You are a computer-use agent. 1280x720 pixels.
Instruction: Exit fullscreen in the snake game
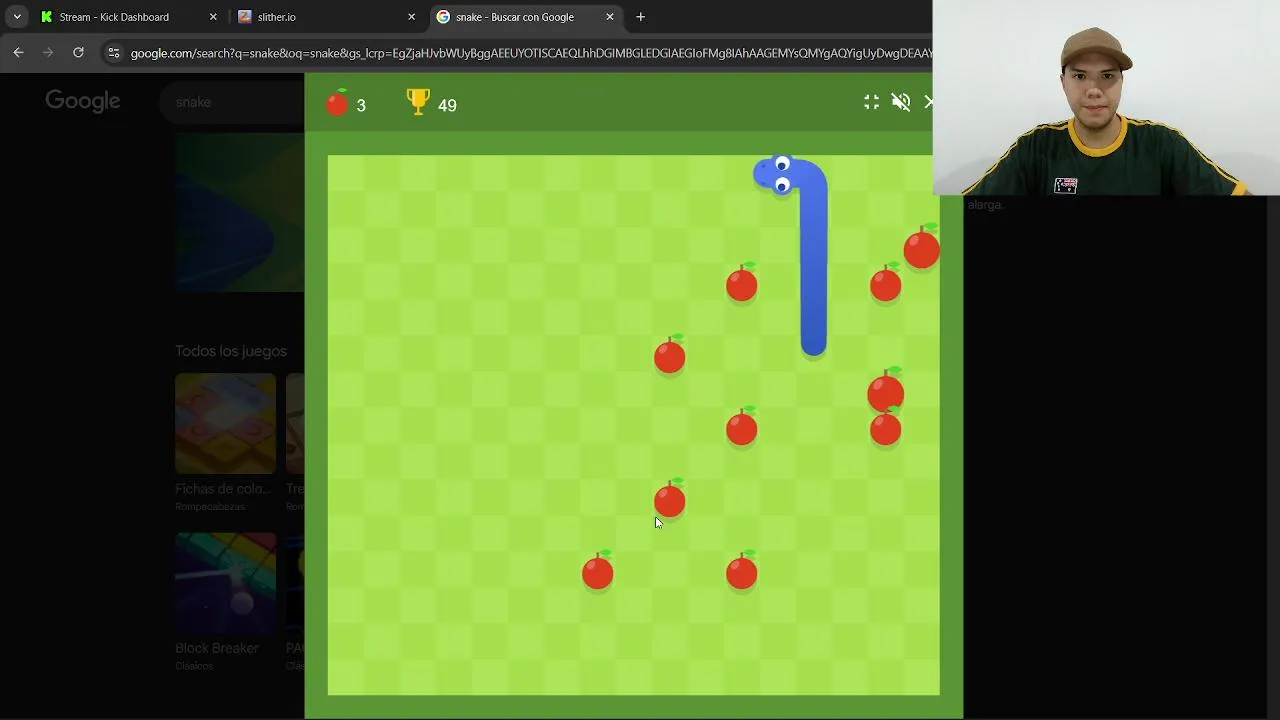(872, 102)
